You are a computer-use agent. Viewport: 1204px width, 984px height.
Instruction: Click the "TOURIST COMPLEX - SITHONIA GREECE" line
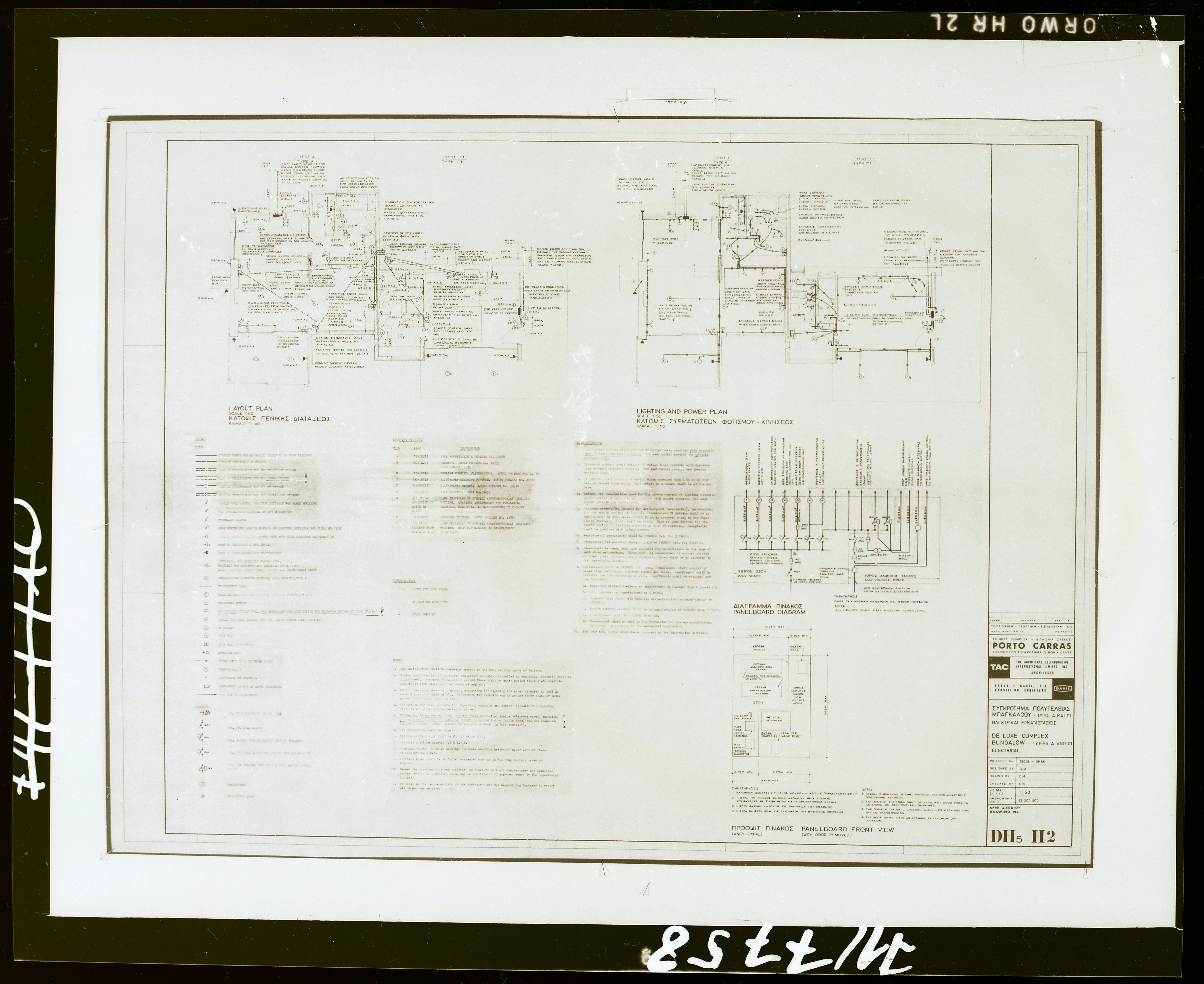pos(1032,639)
